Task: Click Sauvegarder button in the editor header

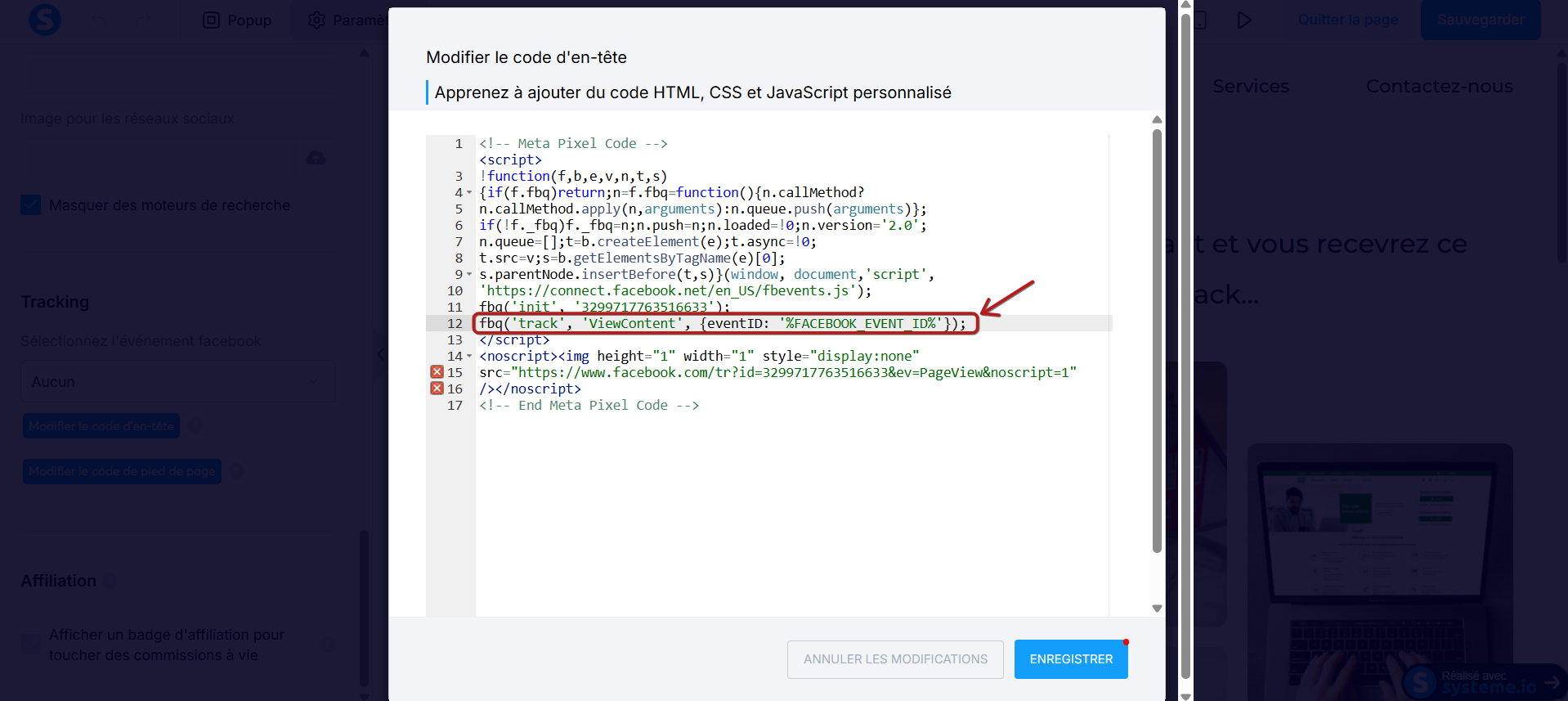Action: [x=1481, y=20]
